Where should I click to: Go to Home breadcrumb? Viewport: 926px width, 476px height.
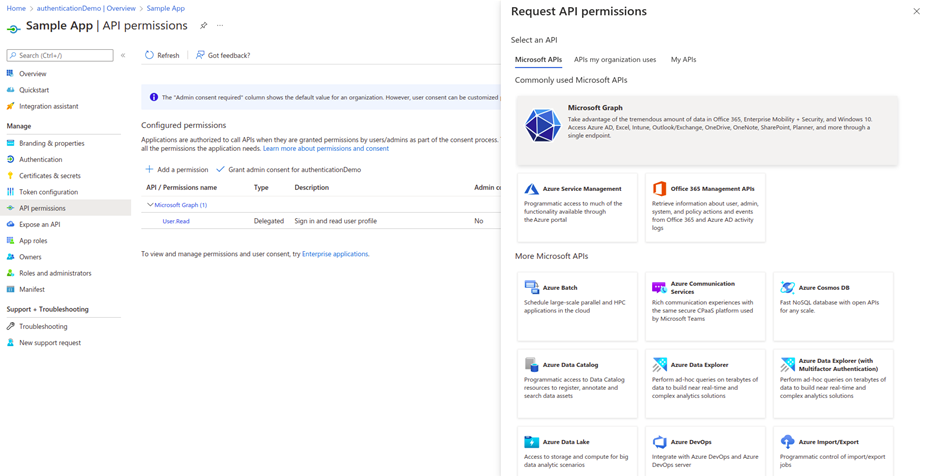[16, 8]
